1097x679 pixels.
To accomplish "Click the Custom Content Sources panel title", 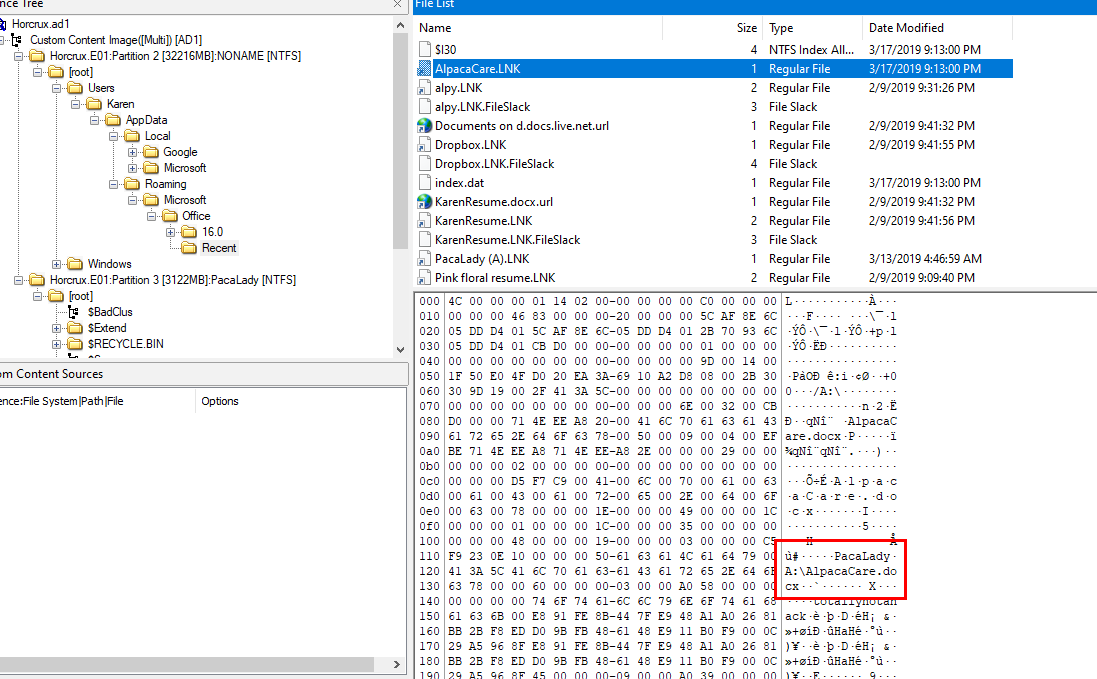I will tap(52, 374).
